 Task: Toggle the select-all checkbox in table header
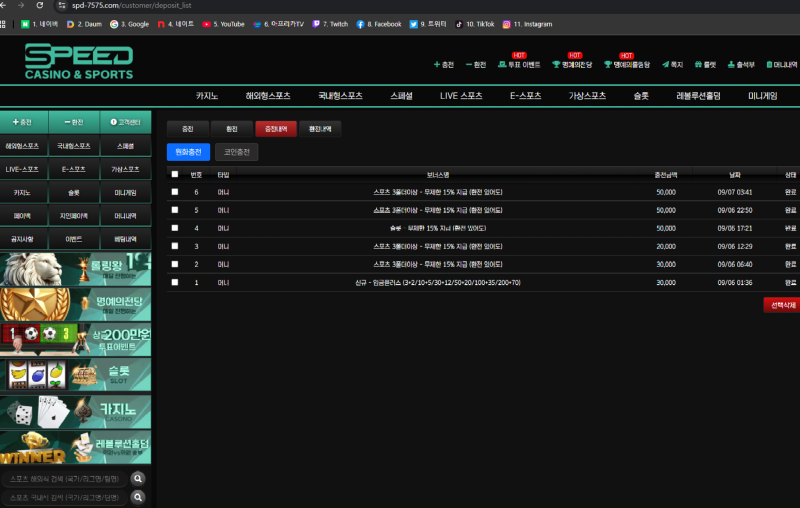pos(175,174)
